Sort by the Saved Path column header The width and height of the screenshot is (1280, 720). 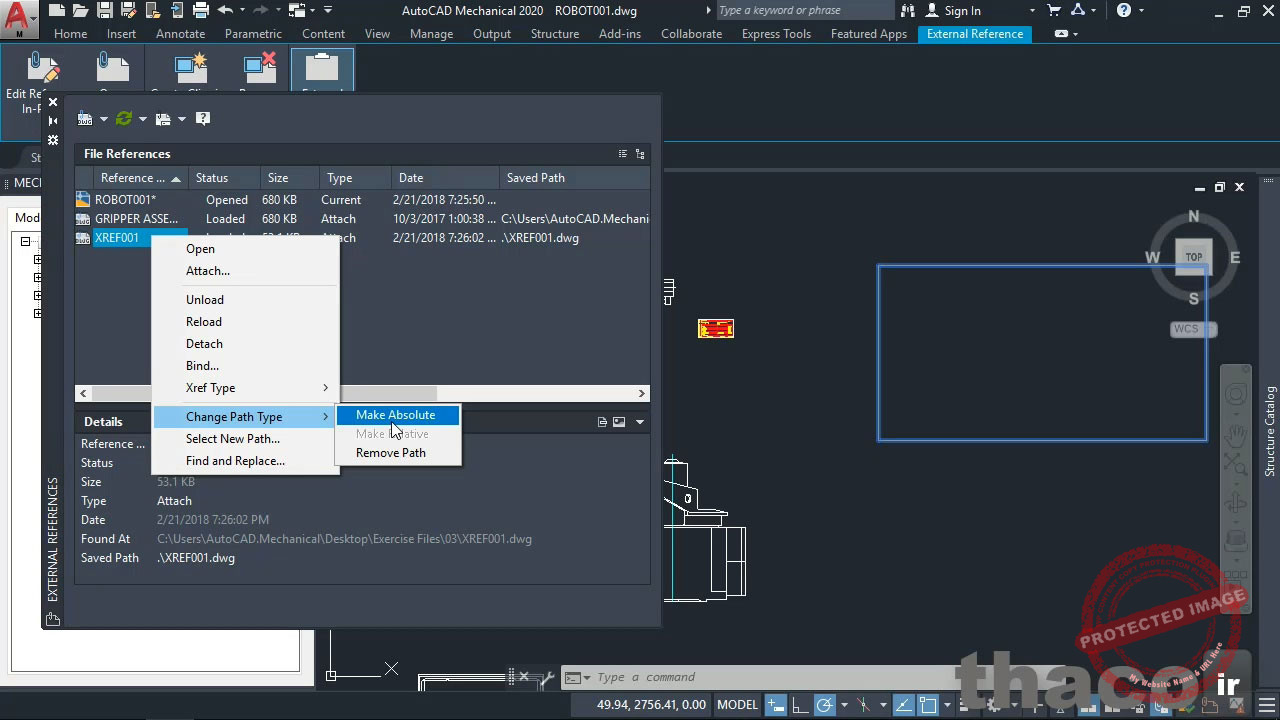[x=574, y=178]
